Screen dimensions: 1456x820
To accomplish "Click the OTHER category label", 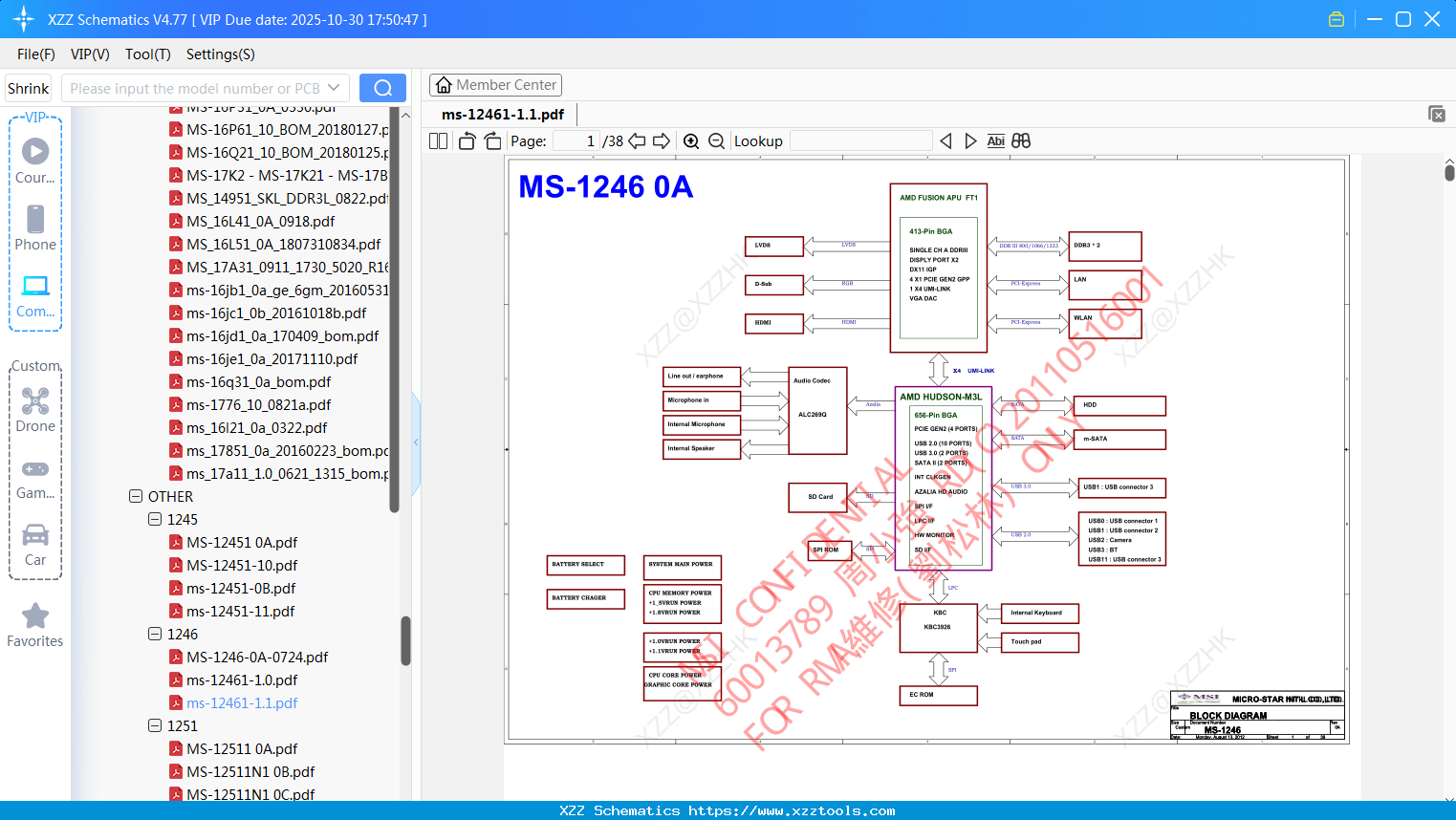I will click(170, 496).
